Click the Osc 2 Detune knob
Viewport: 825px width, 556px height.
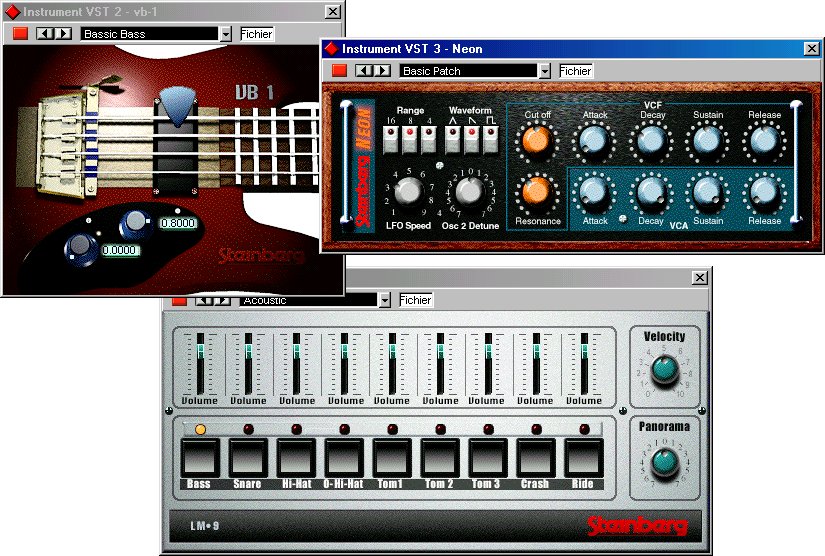click(470, 191)
